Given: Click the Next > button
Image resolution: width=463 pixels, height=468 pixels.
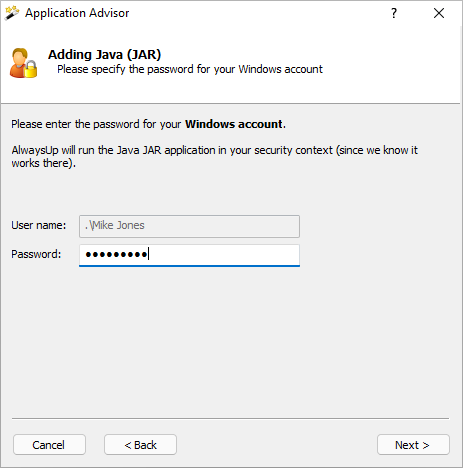Looking at the screenshot, I should click(413, 444).
